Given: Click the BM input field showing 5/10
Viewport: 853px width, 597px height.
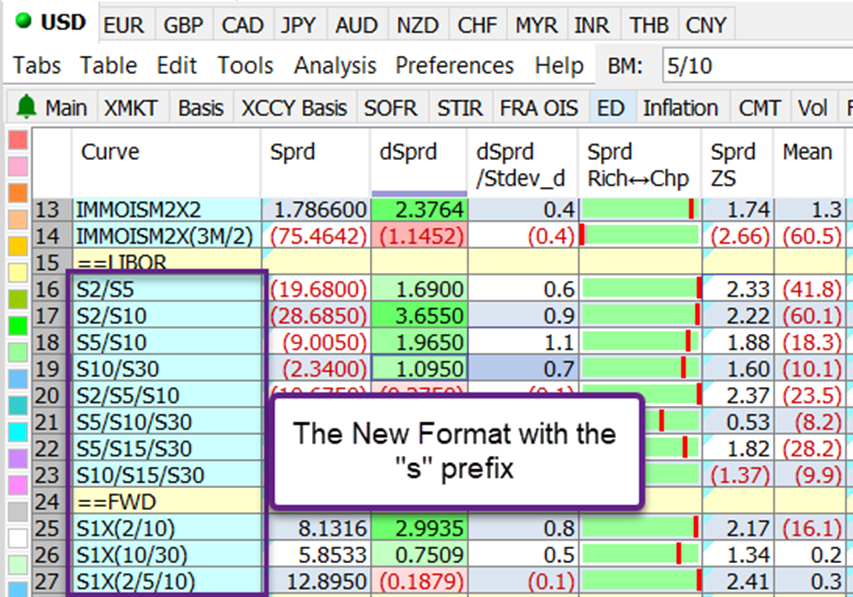Looking at the screenshot, I should (757, 65).
